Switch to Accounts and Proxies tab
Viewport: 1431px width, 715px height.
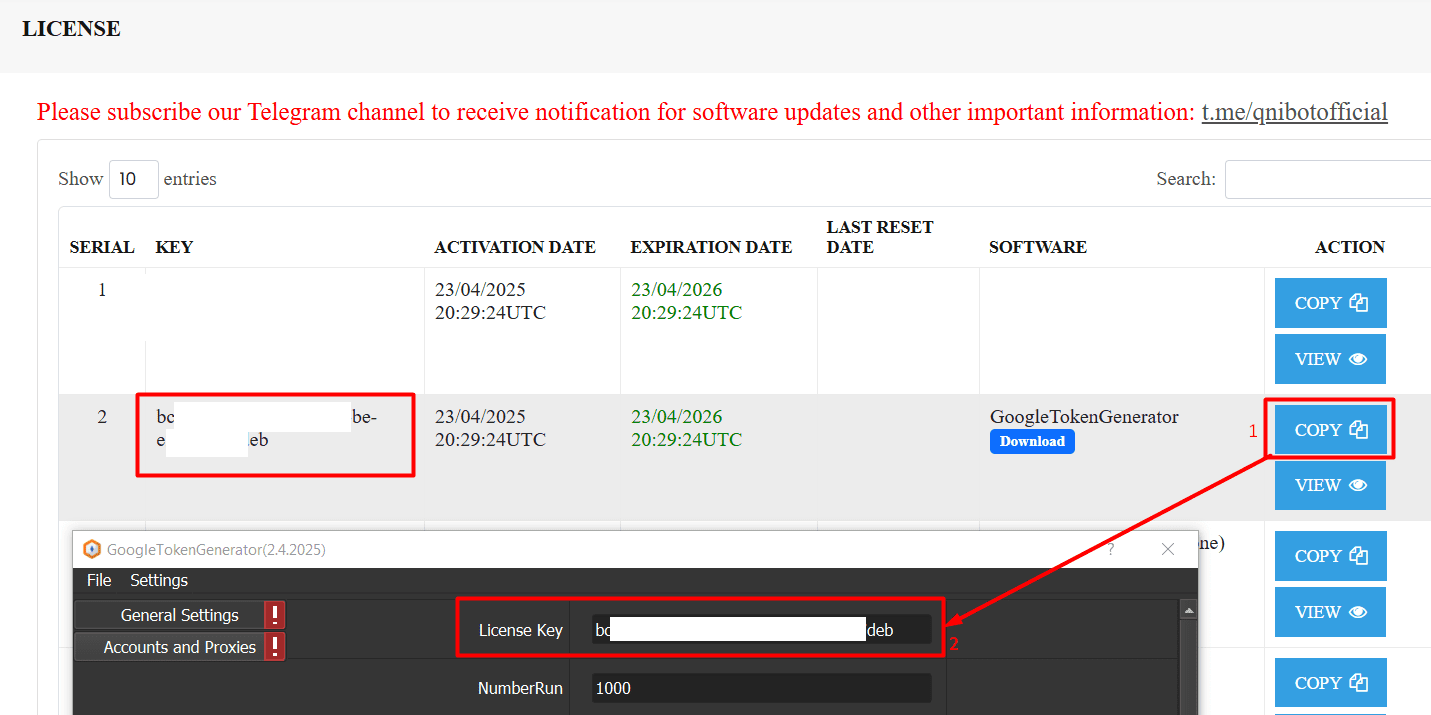pyautogui.click(x=169, y=647)
